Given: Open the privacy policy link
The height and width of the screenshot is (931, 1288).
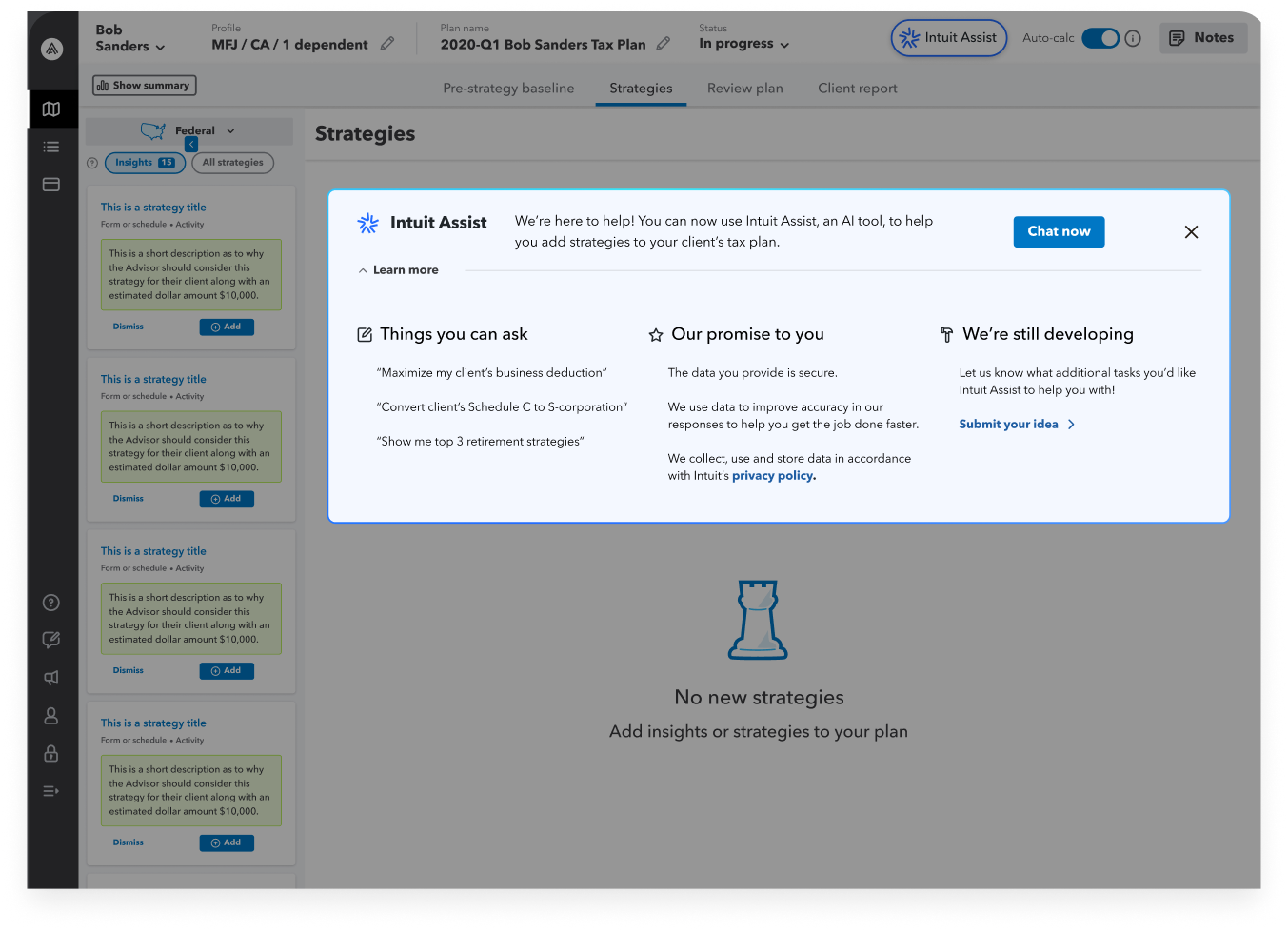Looking at the screenshot, I should (774, 476).
